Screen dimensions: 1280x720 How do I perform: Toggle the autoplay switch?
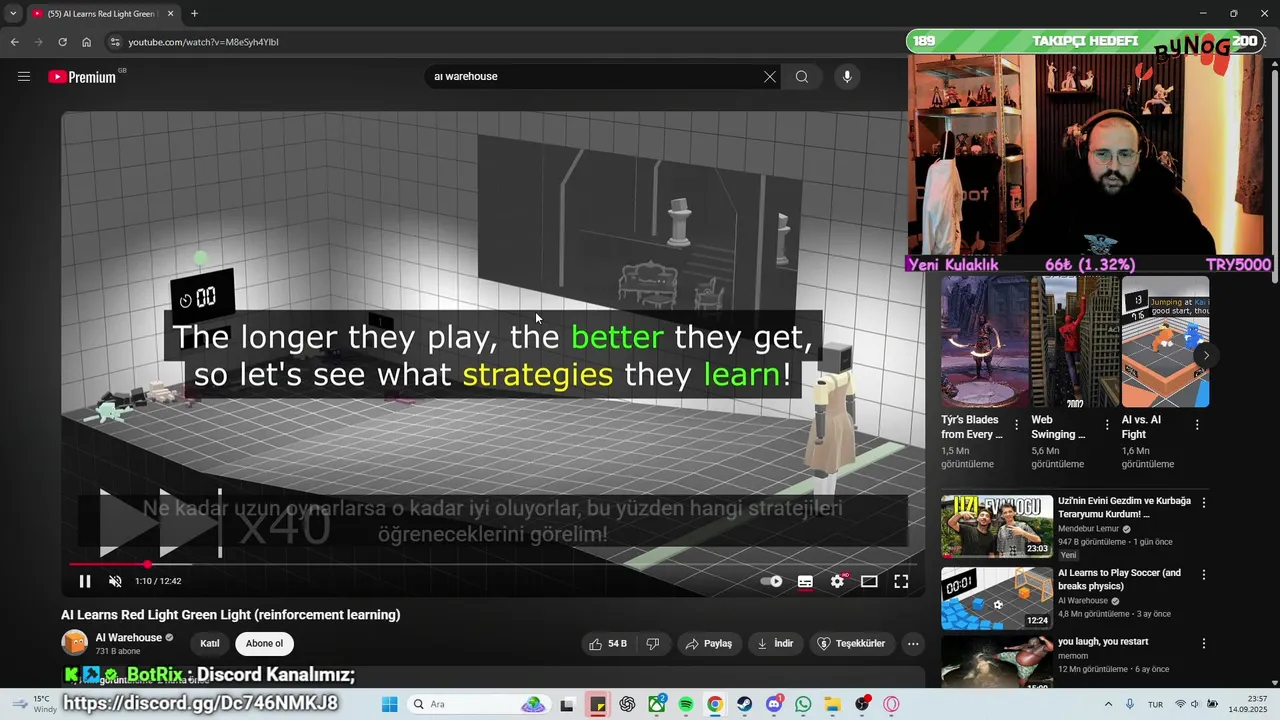772,581
